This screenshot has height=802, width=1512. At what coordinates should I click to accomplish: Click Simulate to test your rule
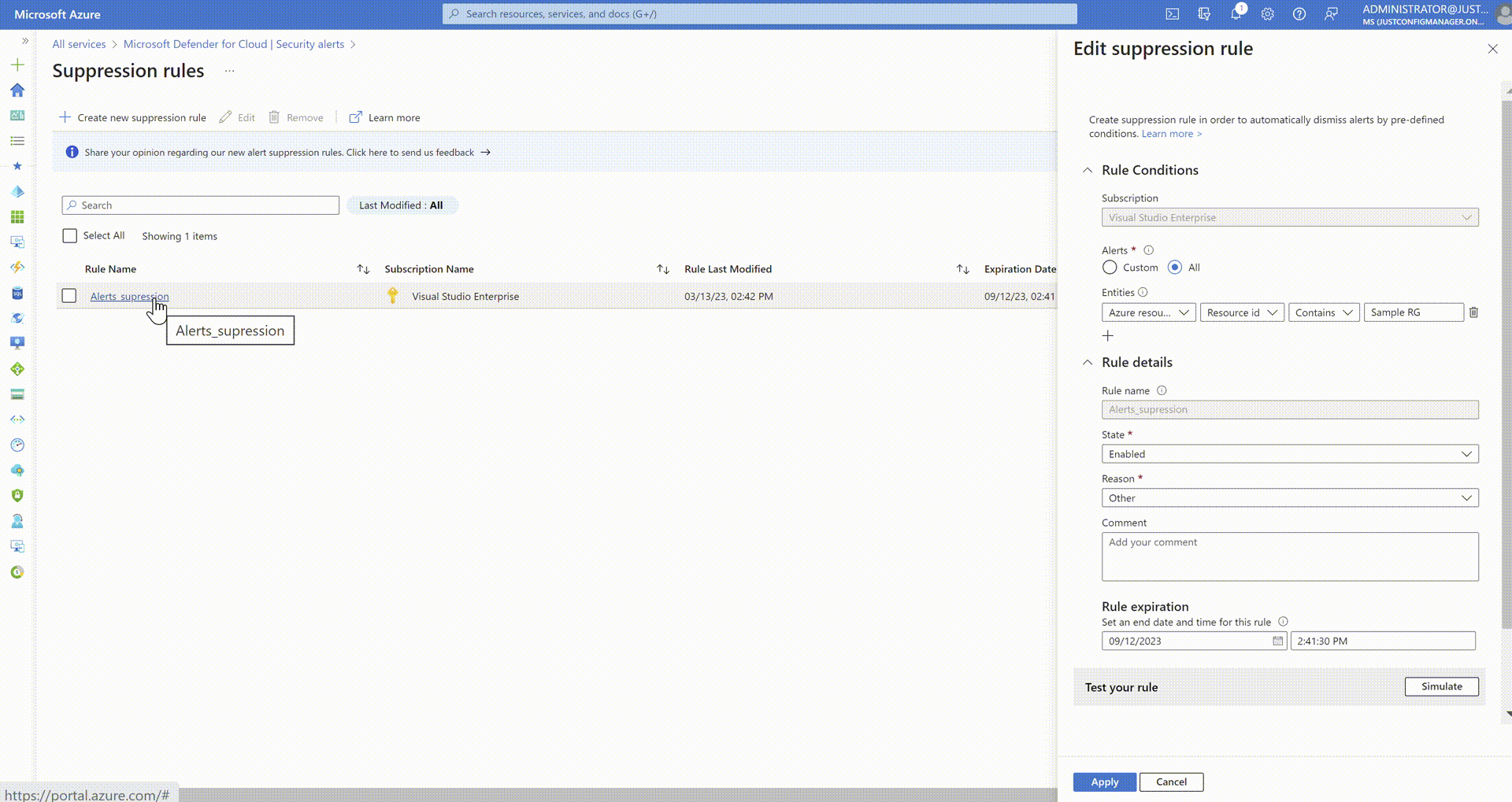(1441, 686)
